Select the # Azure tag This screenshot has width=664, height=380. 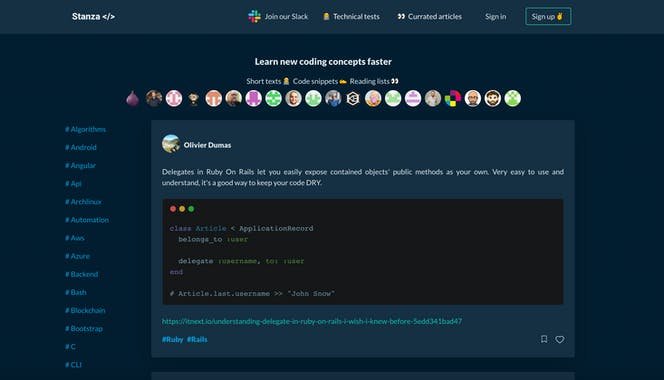pyautogui.click(x=77, y=256)
